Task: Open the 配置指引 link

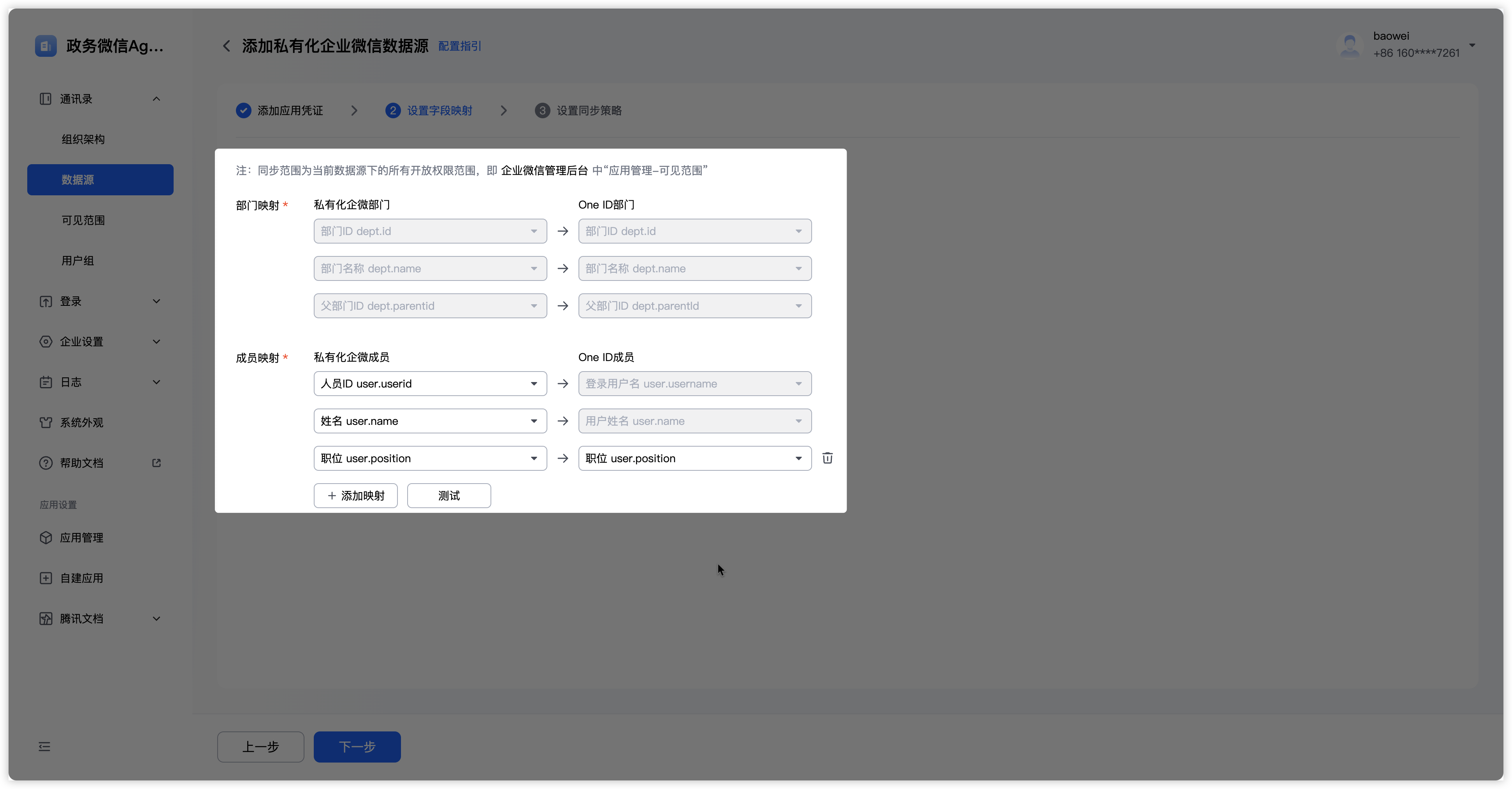Action: (x=460, y=46)
